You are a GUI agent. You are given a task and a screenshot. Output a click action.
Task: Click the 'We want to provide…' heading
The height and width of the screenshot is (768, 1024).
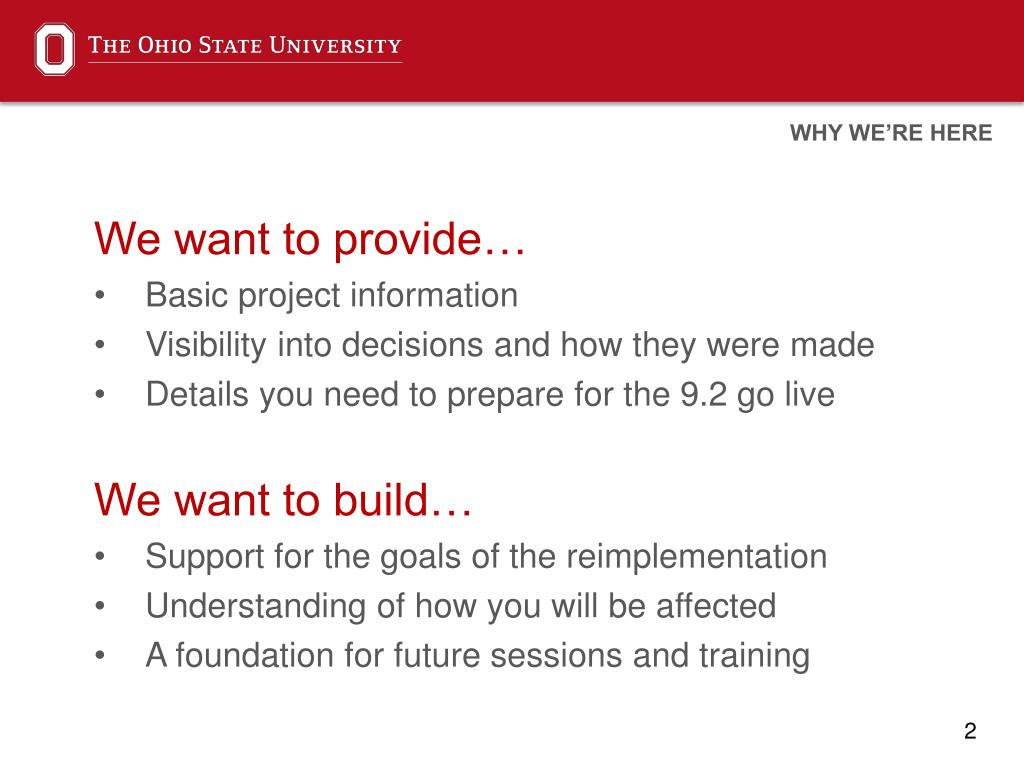click(310, 240)
